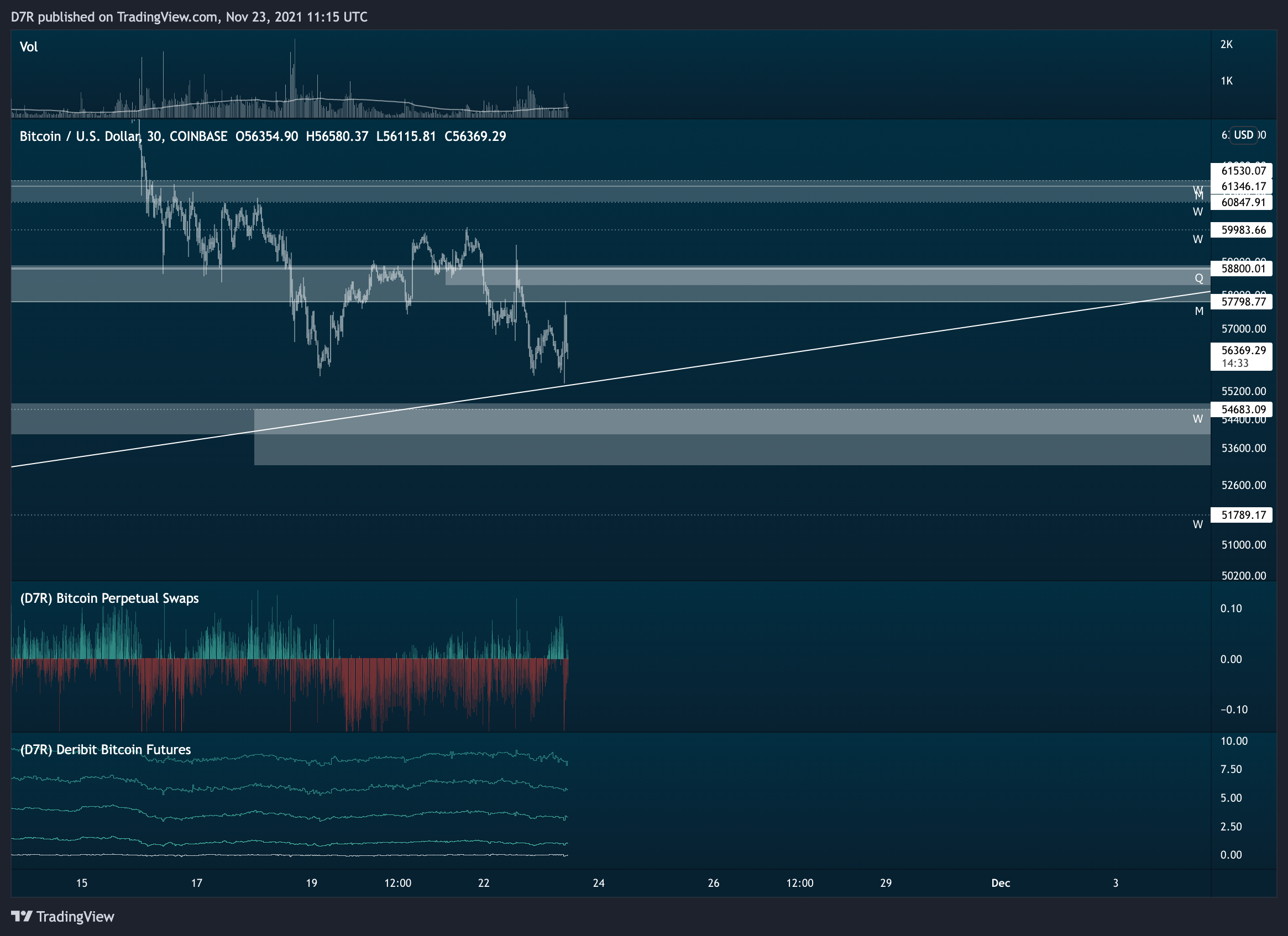Click the 61346.17 price label
Image resolution: width=1288 pixels, height=936 pixels.
click(1242, 186)
